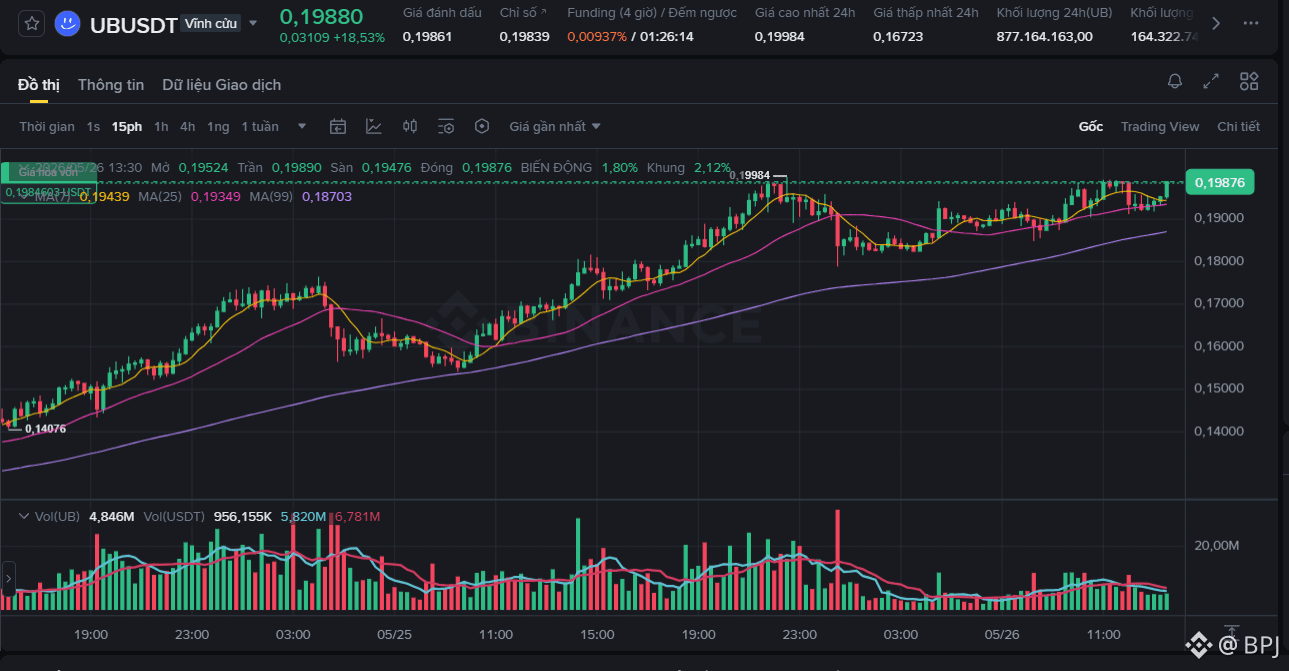
Task: Click the Funding (4 giờ) / Đếm ngược label
Action: point(652,13)
